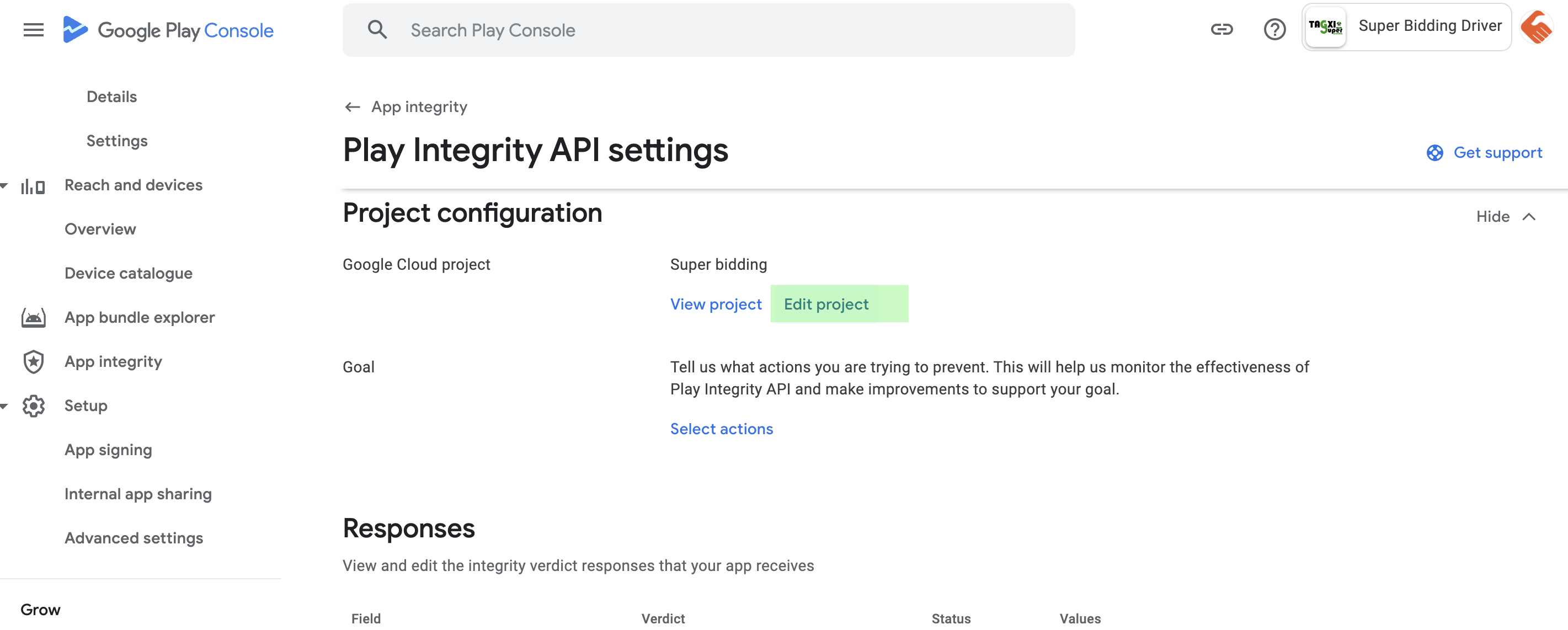Open Select actions link
The image size is (1568, 630).
click(x=721, y=429)
